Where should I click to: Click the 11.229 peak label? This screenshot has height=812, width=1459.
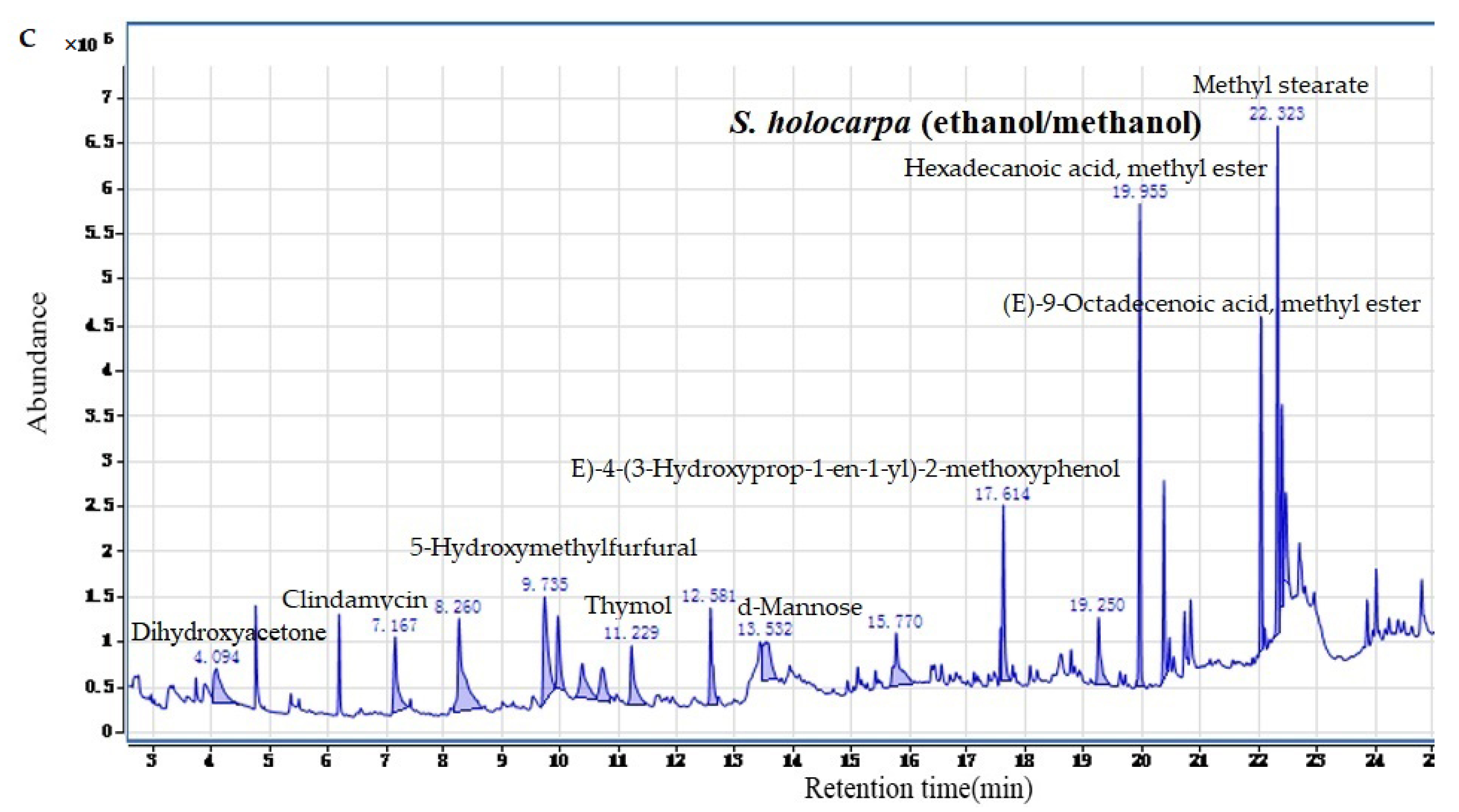coord(631,632)
